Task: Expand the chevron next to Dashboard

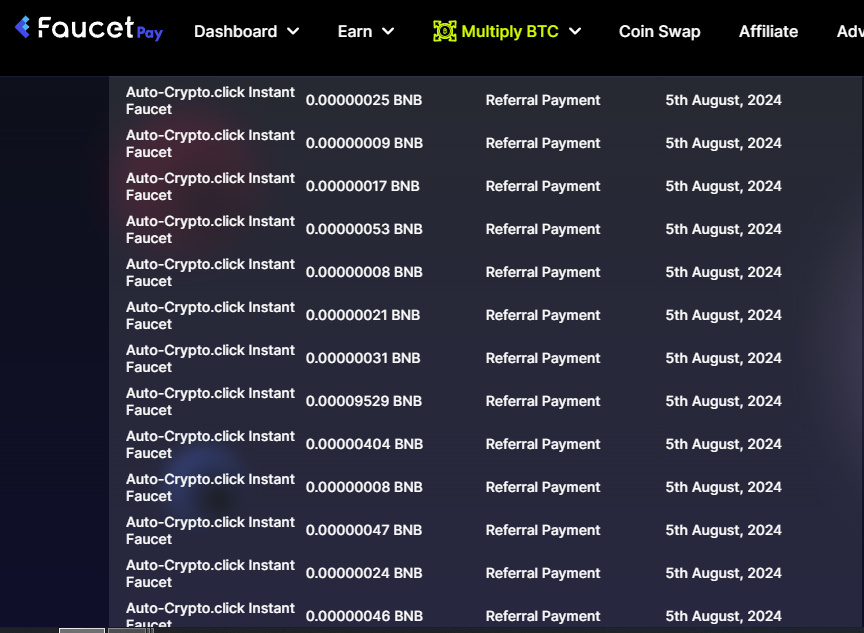Action: (294, 31)
